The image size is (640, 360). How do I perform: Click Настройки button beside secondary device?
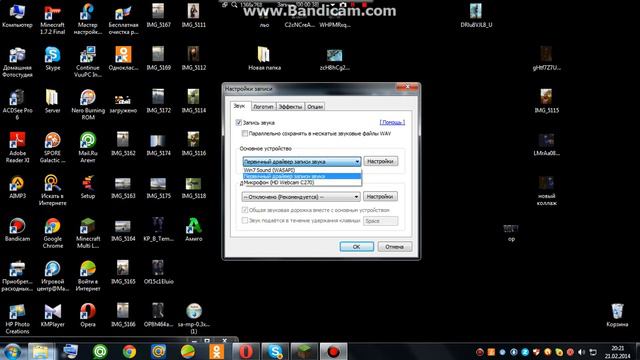click(x=380, y=196)
